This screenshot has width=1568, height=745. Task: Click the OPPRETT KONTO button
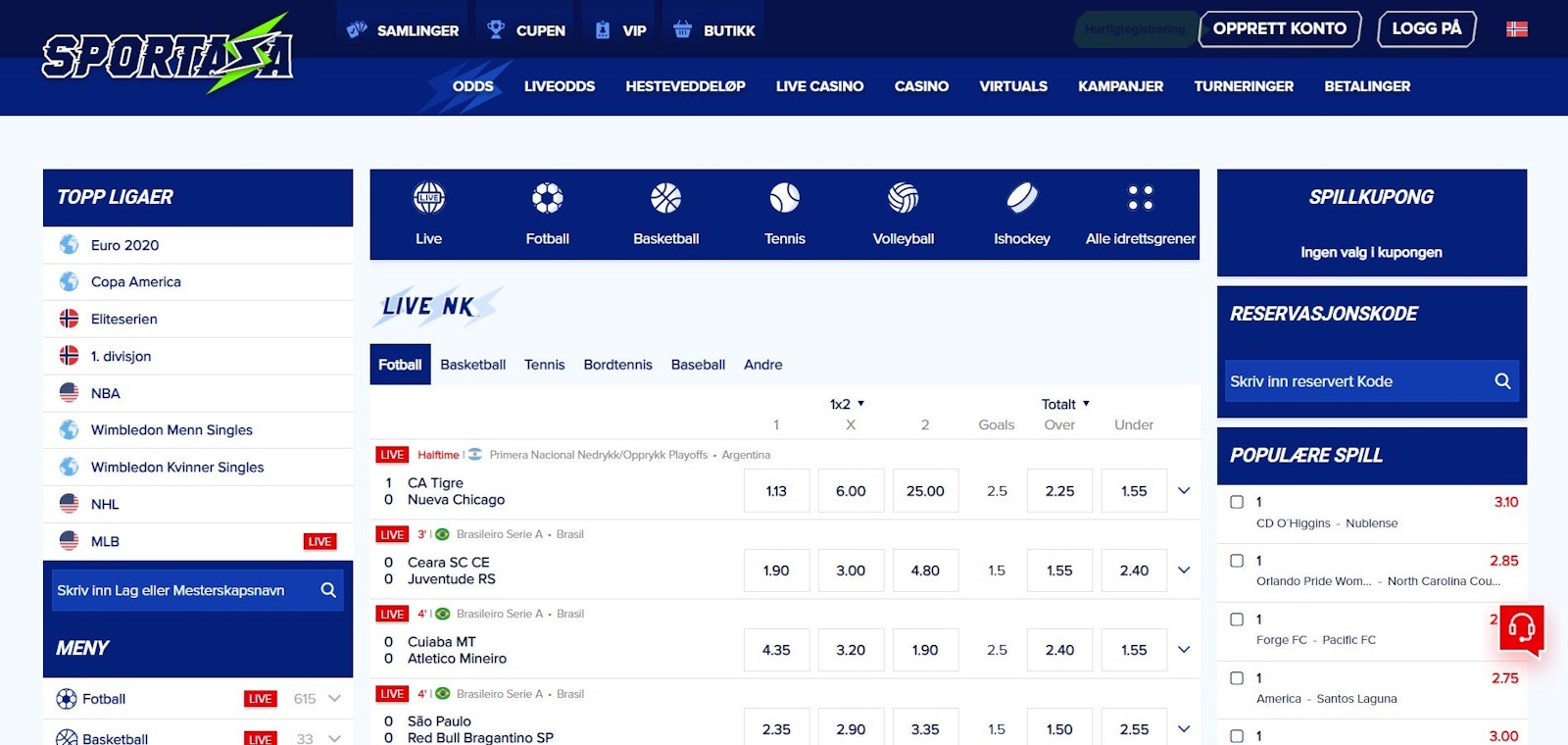(x=1279, y=29)
